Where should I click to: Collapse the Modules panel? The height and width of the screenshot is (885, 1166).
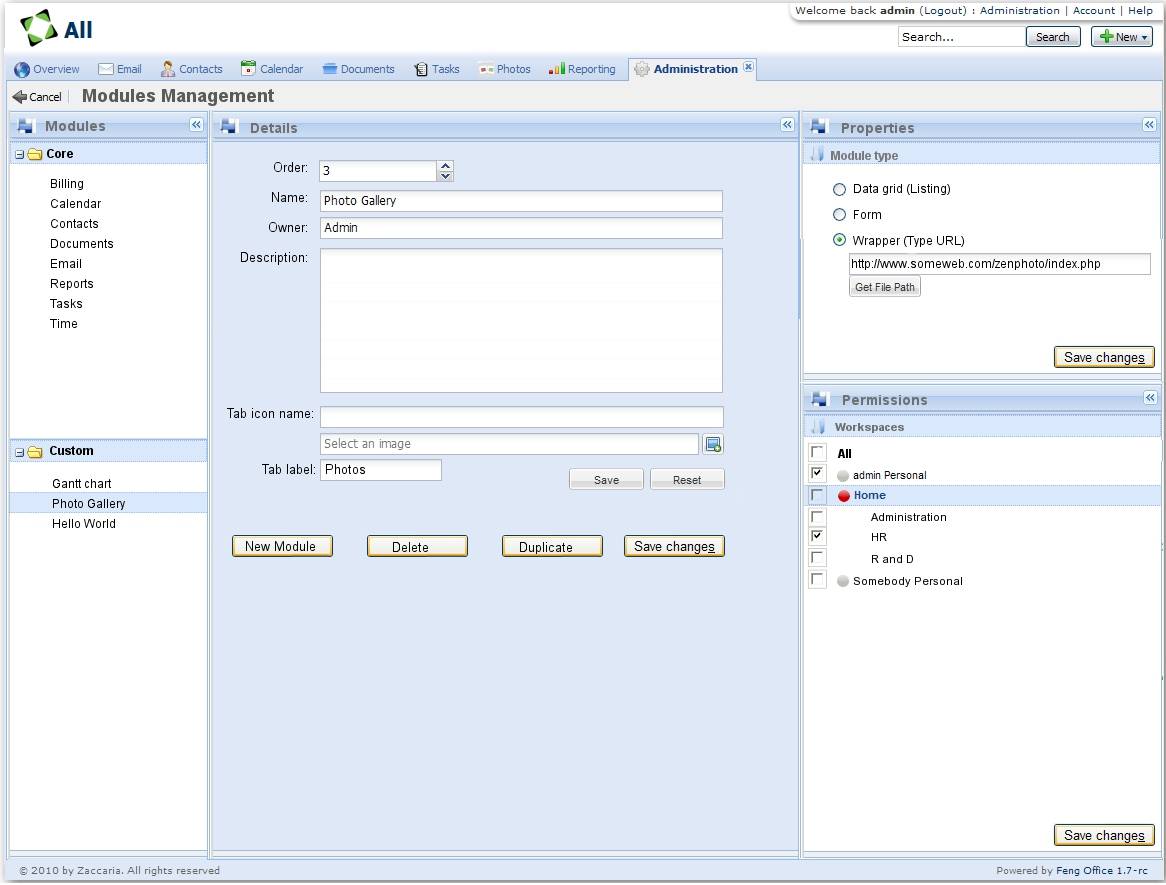(x=196, y=125)
